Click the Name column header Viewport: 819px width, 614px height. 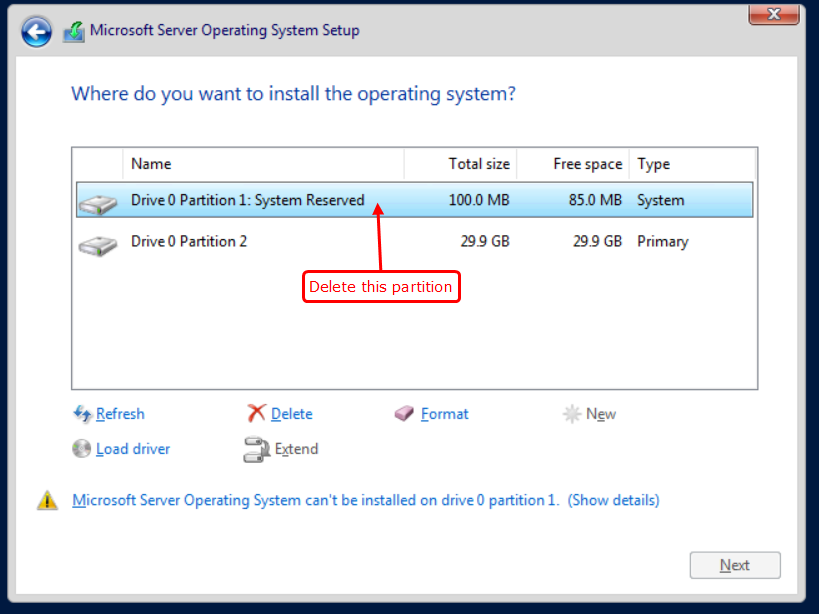pos(263,164)
